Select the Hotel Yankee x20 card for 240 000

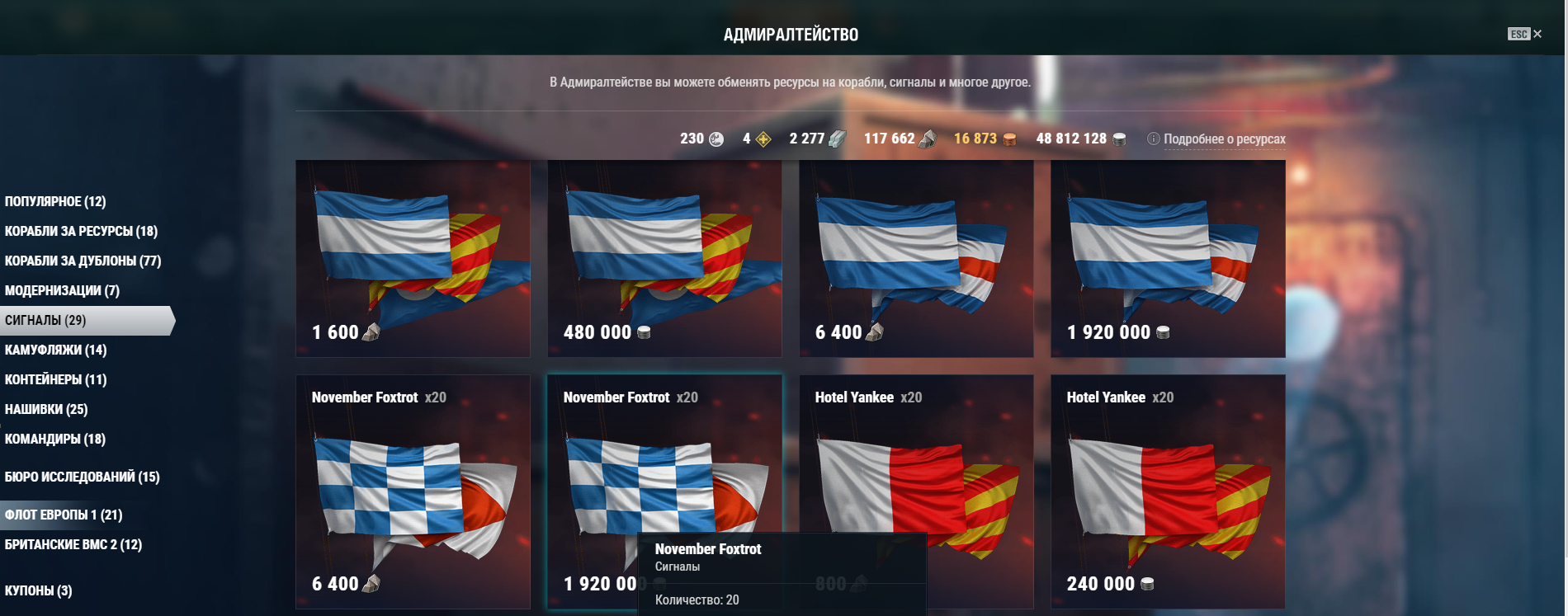tap(1168, 491)
